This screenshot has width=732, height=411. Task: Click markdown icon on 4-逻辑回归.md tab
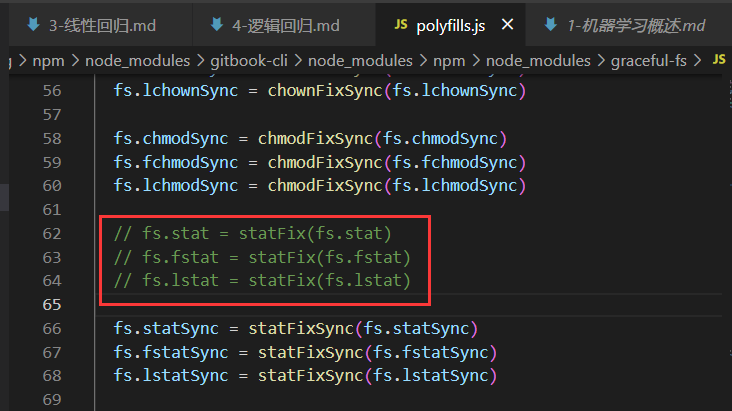coord(217,24)
